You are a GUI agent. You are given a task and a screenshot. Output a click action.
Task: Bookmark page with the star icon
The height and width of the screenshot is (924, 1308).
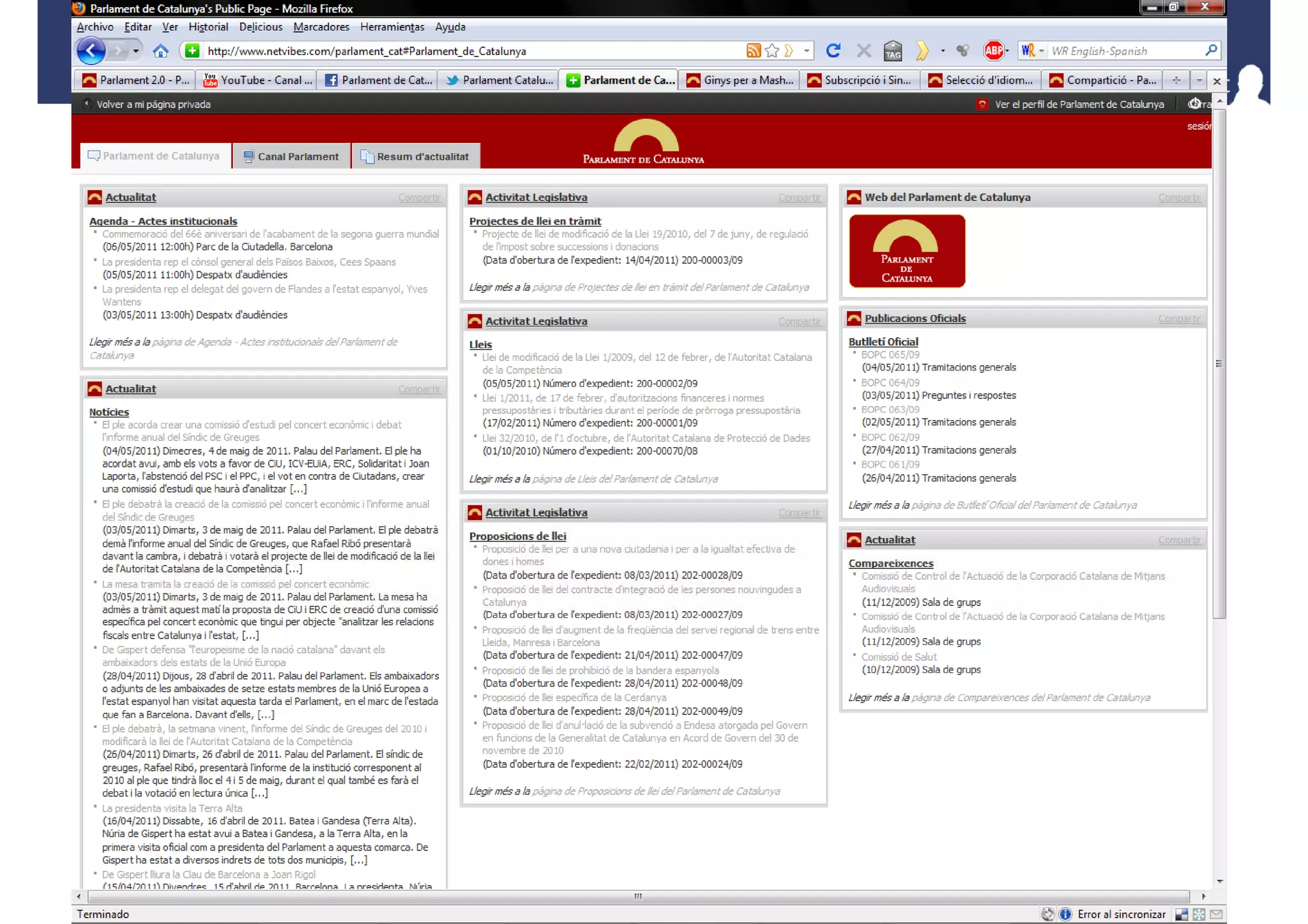pos(772,50)
